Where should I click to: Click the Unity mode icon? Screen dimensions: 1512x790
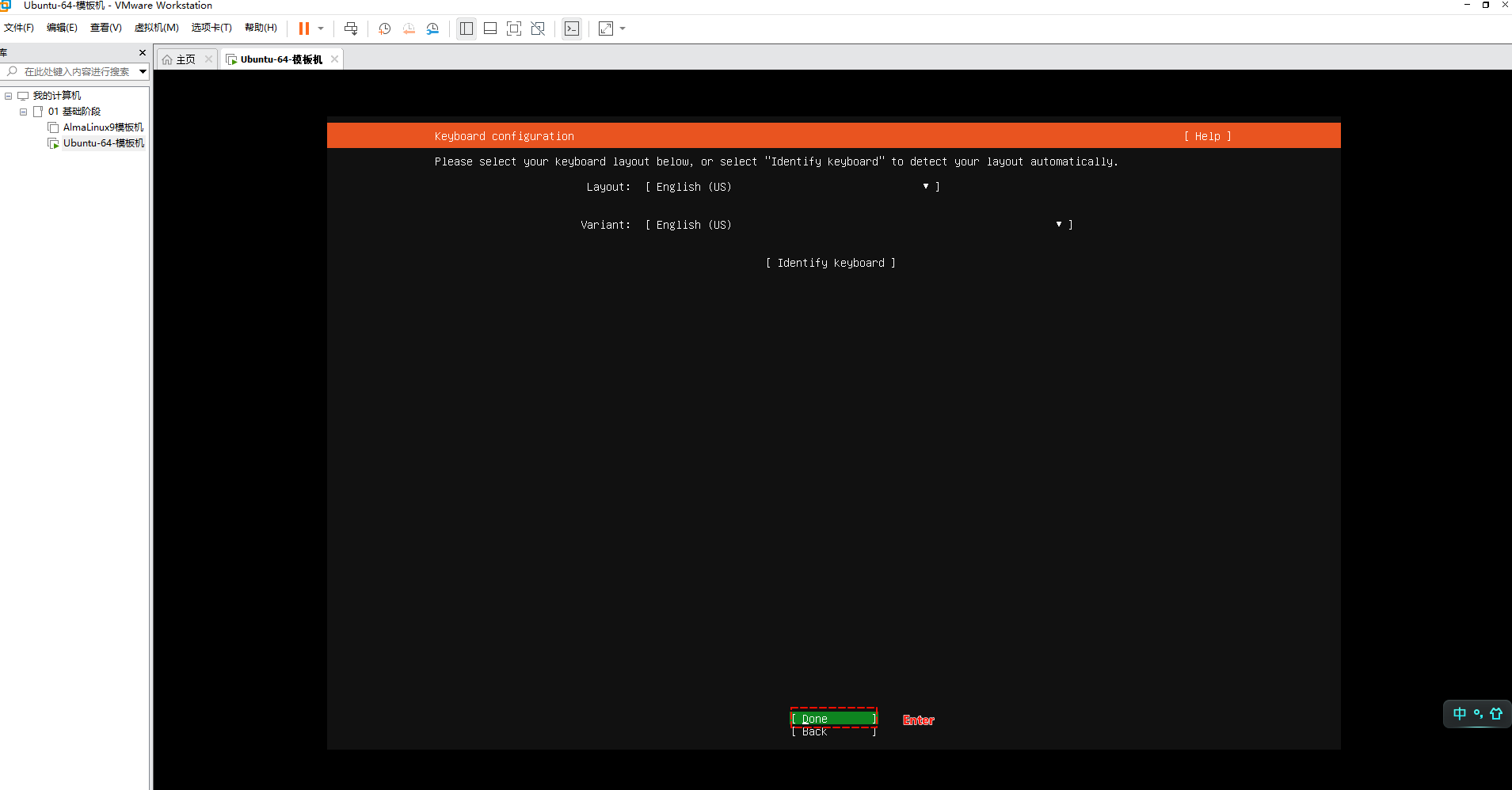[538, 28]
